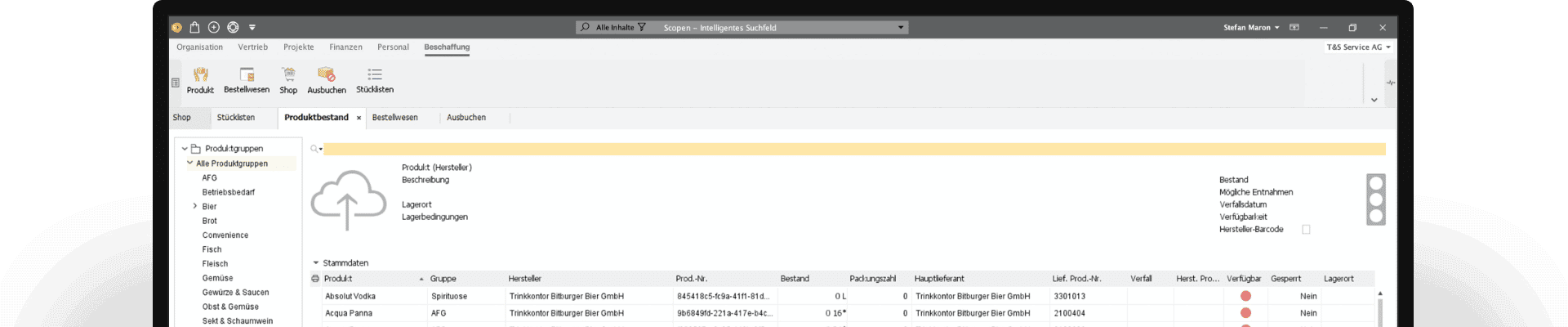
Task: Open the Stücklisten ribbon tool
Action: click(375, 80)
